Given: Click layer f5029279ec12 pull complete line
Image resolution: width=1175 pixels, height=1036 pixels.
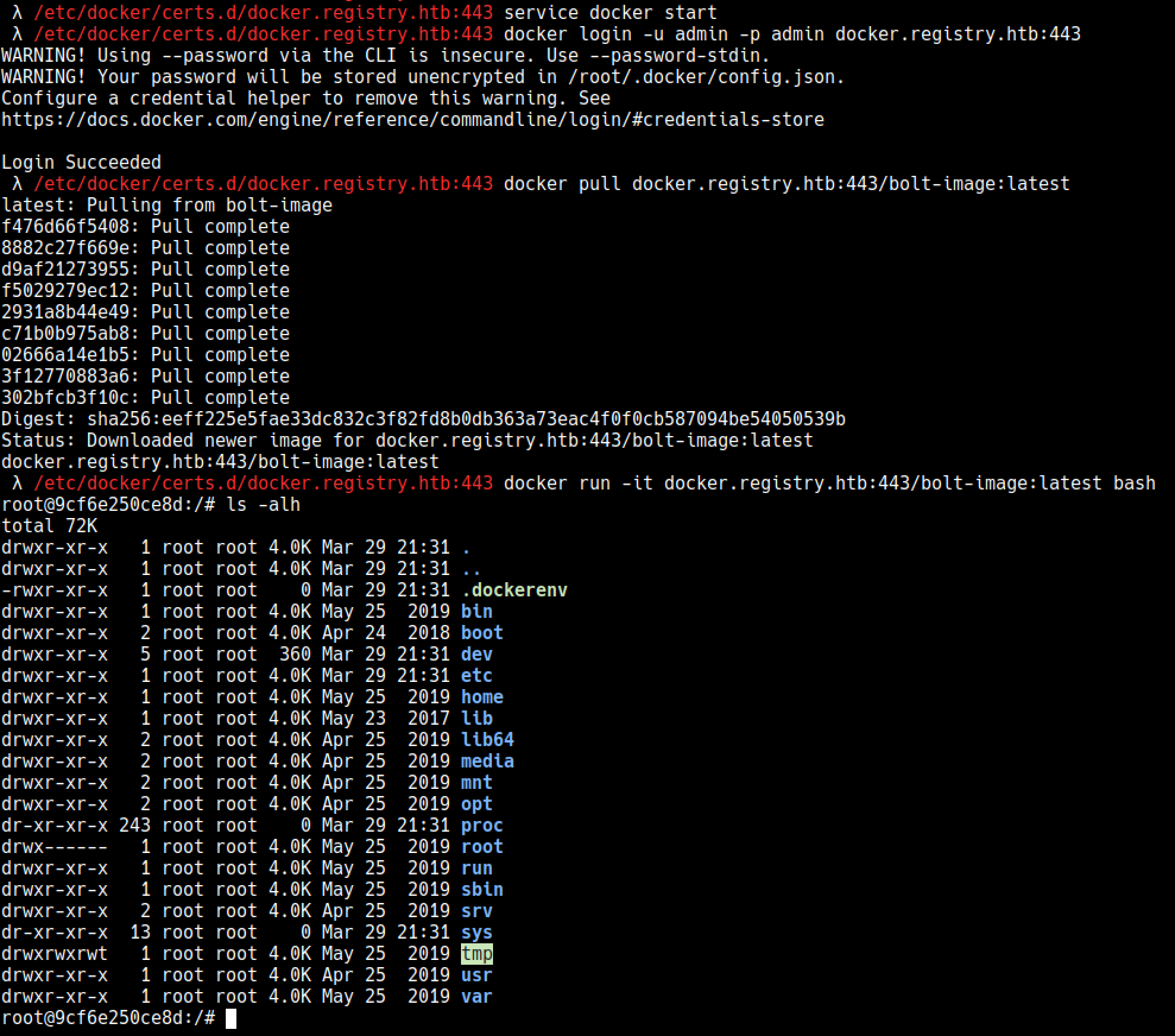Looking at the screenshot, I should click(x=146, y=290).
